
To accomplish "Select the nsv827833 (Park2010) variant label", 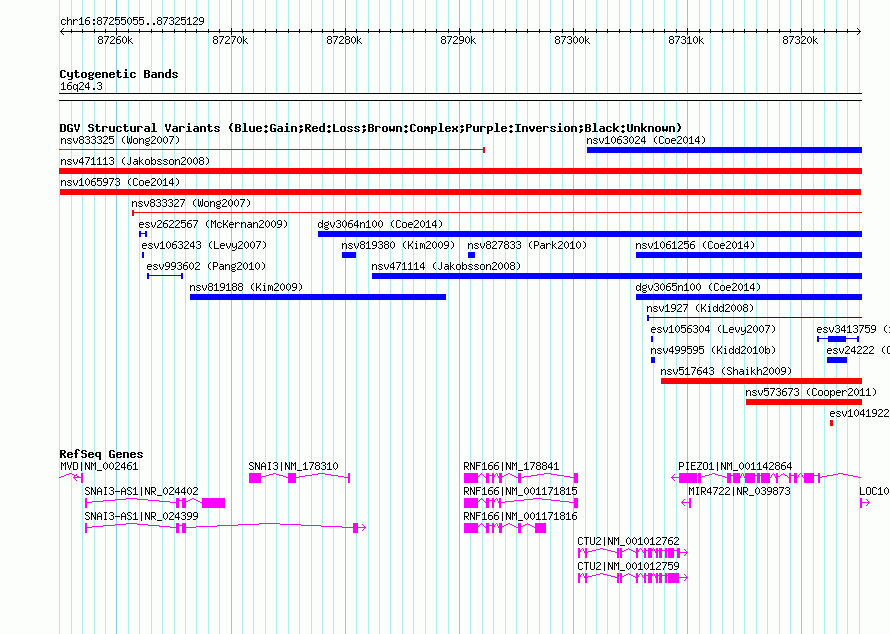I will pos(527,245).
